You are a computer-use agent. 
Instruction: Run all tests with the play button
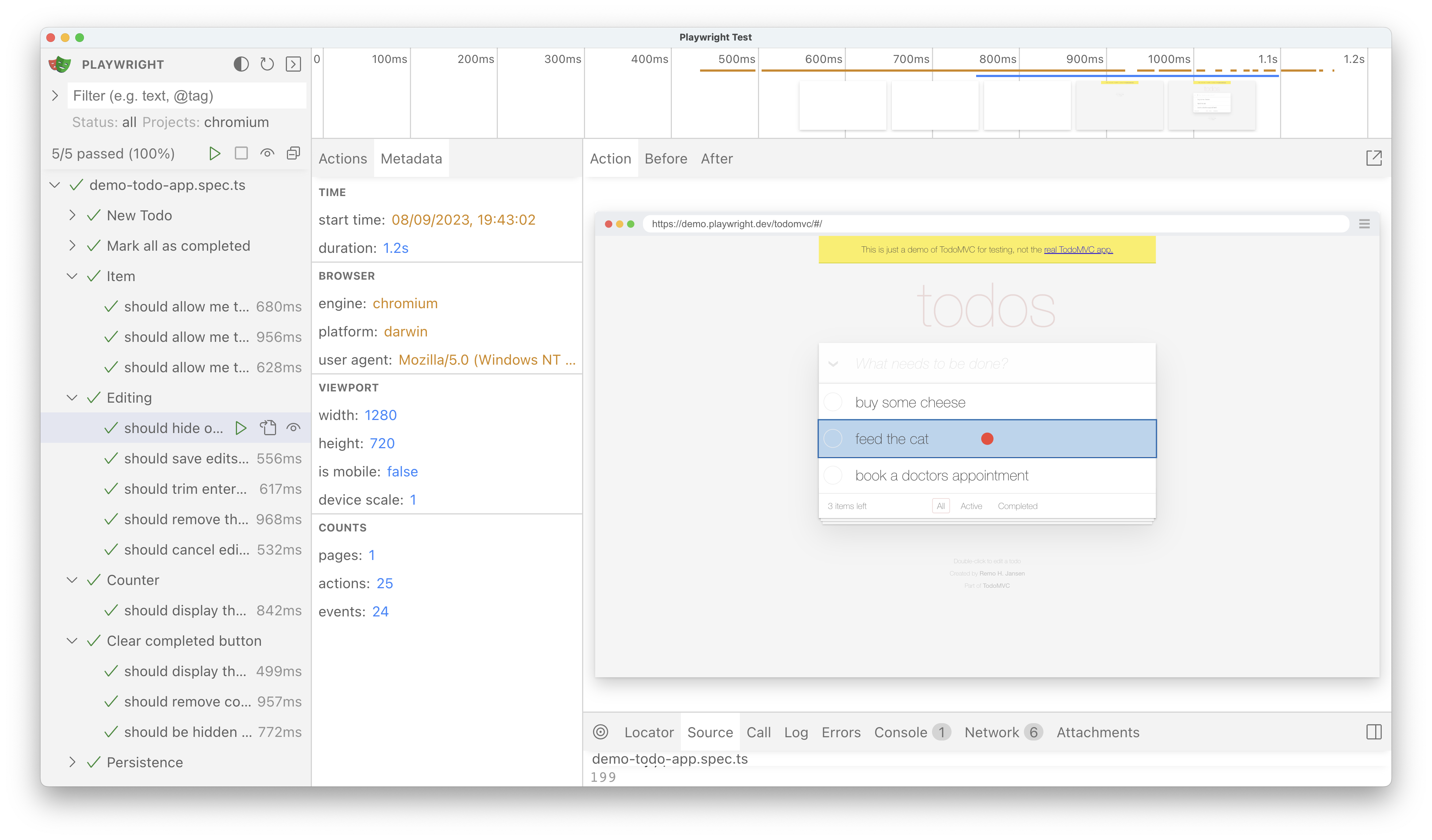pyautogui.click(x=214, y=153)
